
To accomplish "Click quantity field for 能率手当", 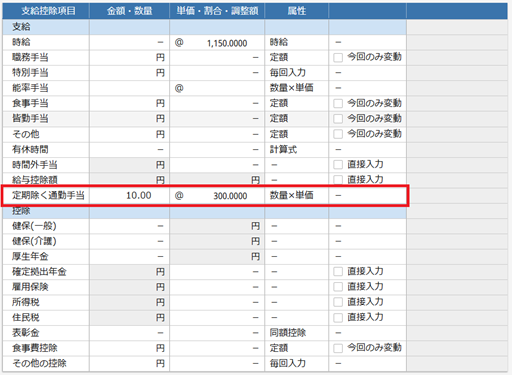I will tap(129, 88).
